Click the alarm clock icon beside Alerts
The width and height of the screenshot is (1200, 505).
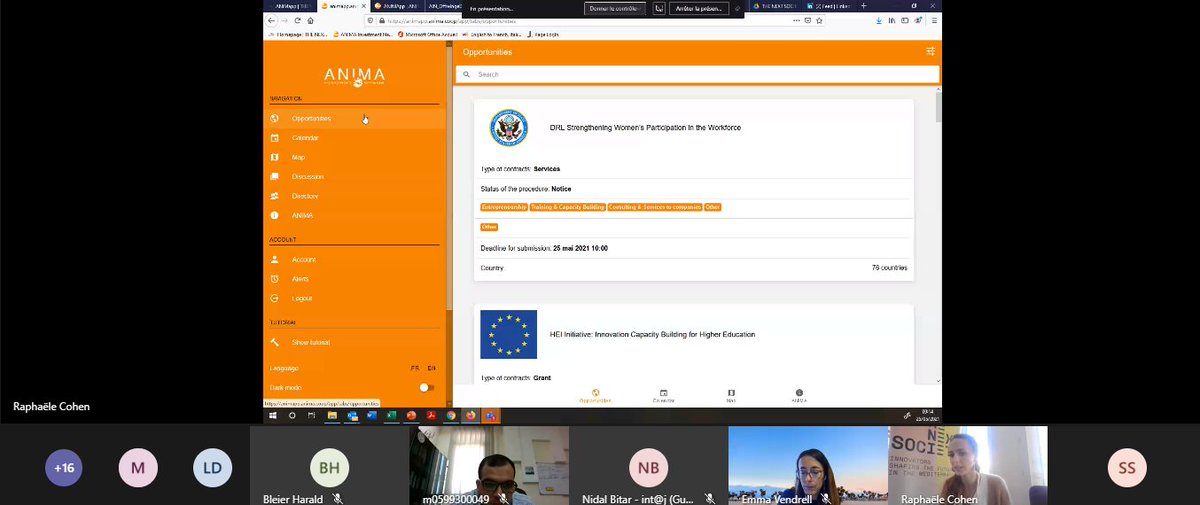[x=274, y=279]
